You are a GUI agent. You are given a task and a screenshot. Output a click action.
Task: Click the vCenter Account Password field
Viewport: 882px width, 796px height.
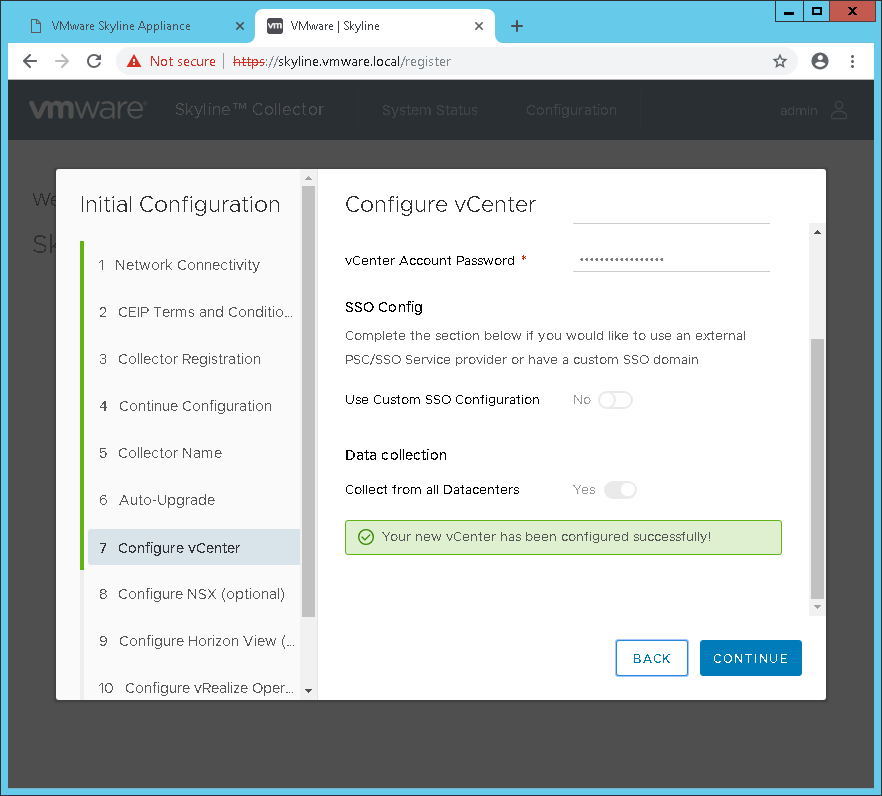671,260
